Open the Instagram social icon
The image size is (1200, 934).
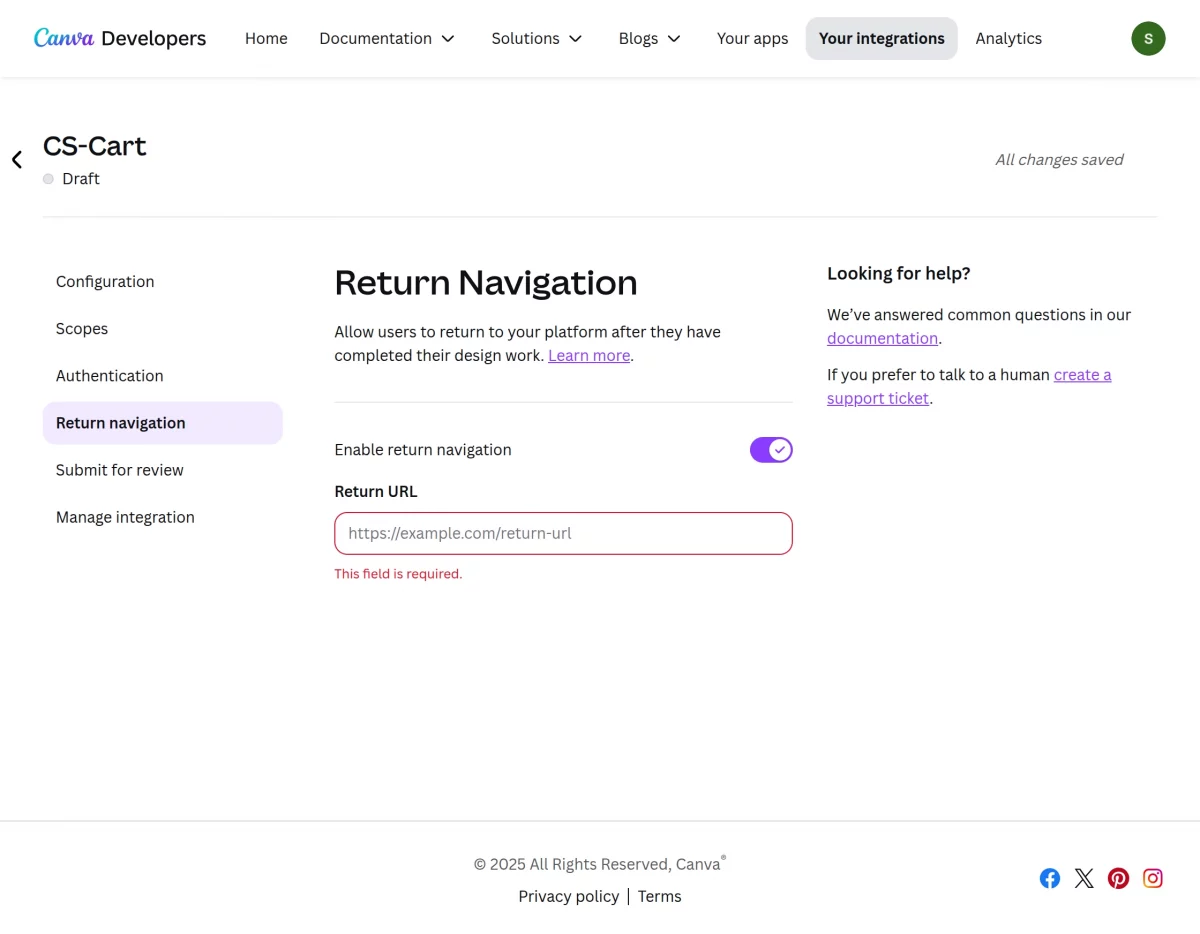coord(1153,878)
